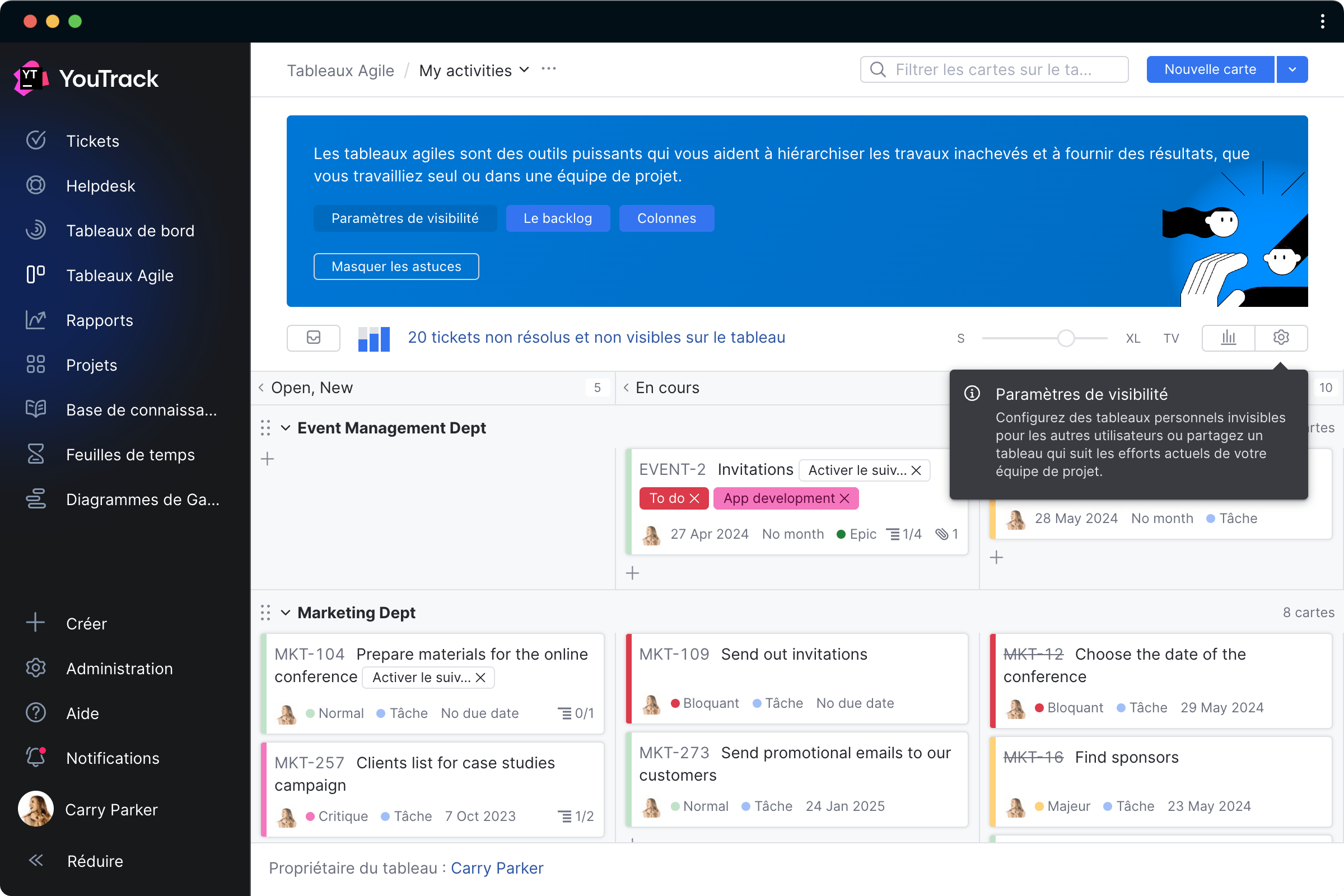
Task: Collapse the Marketing Dept section
Action: point(287,612)
